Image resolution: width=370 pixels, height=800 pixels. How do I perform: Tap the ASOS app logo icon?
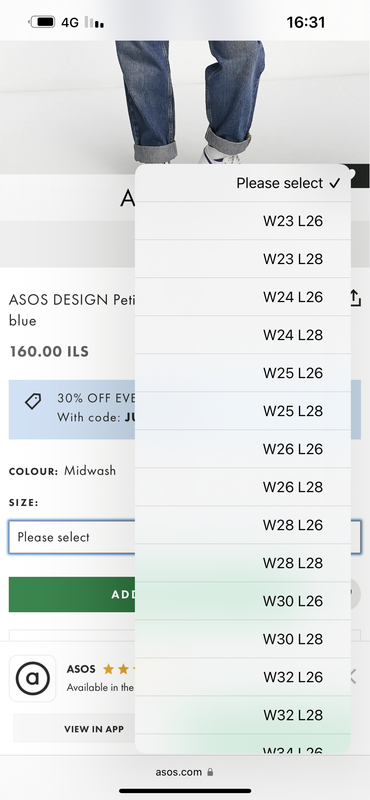click(33, 679)
